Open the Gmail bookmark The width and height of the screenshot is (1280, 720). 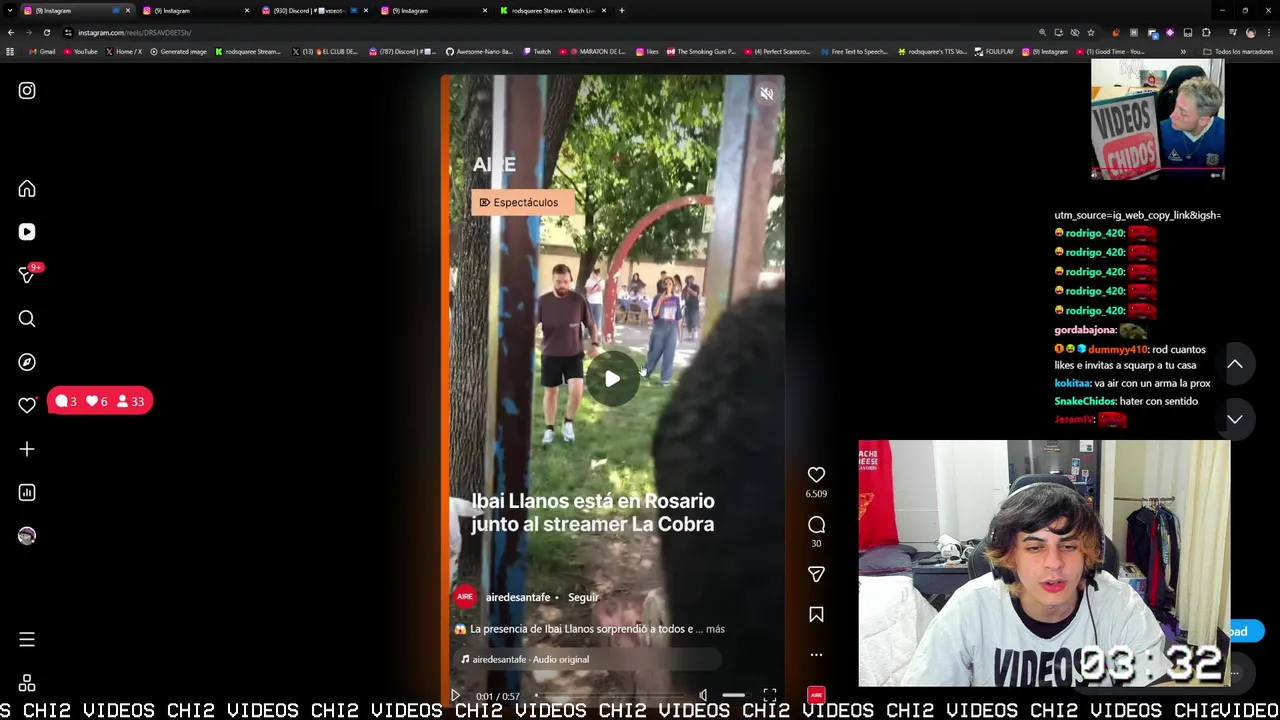coord(42,52)
